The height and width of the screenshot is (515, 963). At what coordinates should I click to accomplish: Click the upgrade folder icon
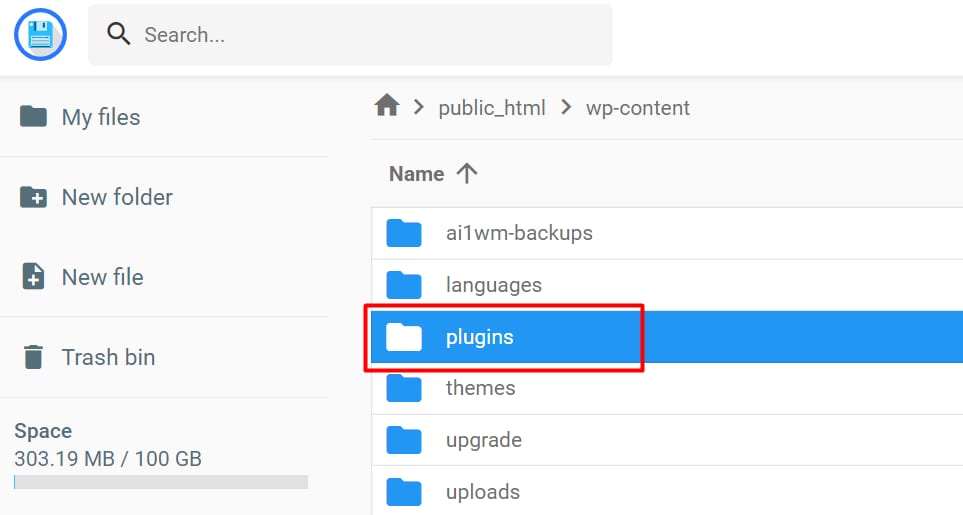coord(404,440)
